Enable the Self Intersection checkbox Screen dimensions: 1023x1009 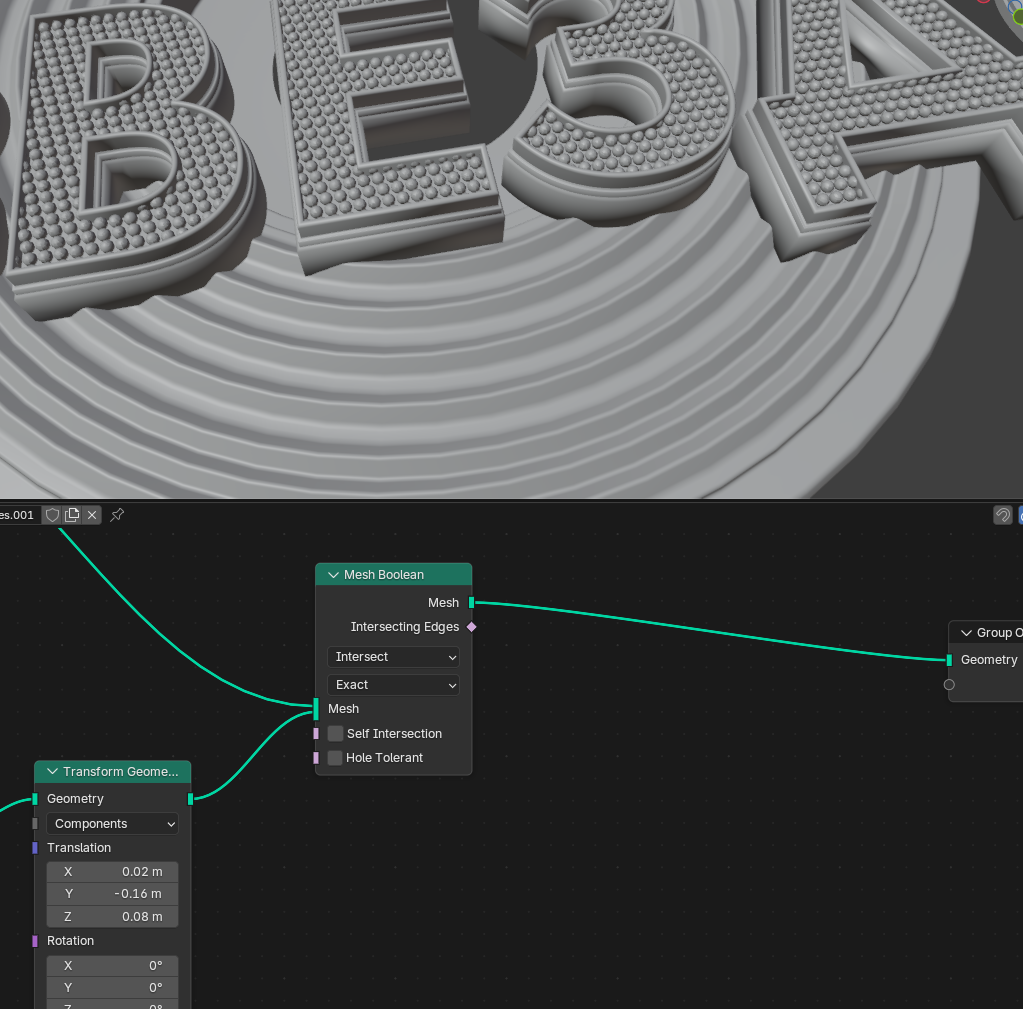tap(335, 734)
